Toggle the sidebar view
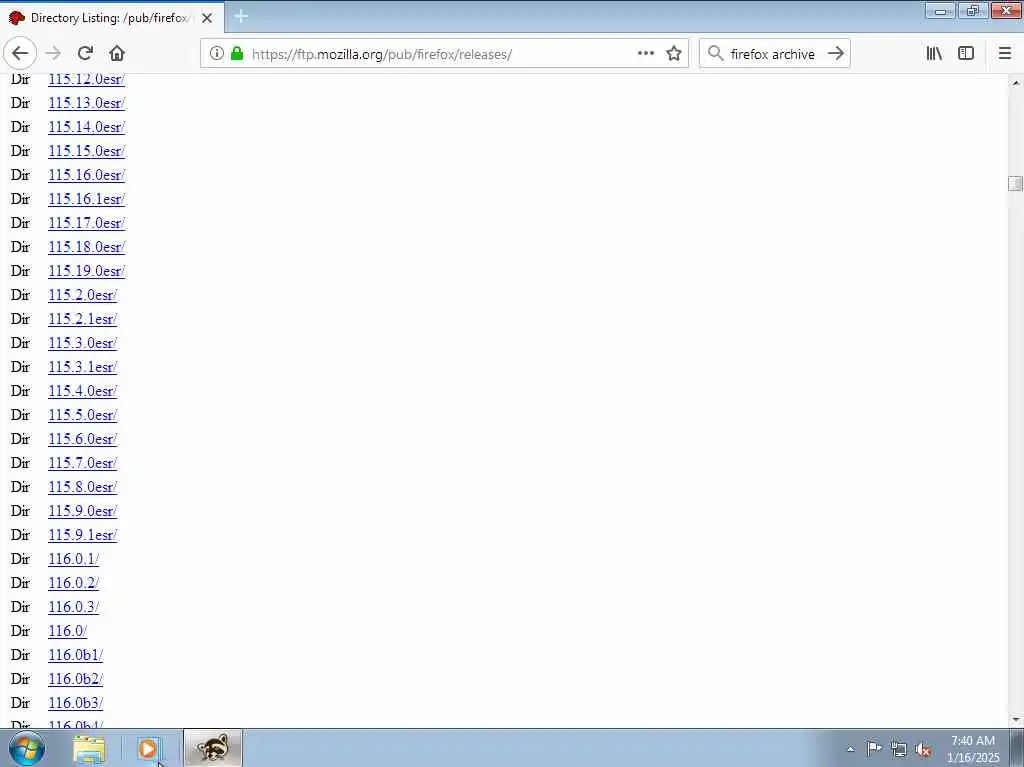 tap(966, 54)
